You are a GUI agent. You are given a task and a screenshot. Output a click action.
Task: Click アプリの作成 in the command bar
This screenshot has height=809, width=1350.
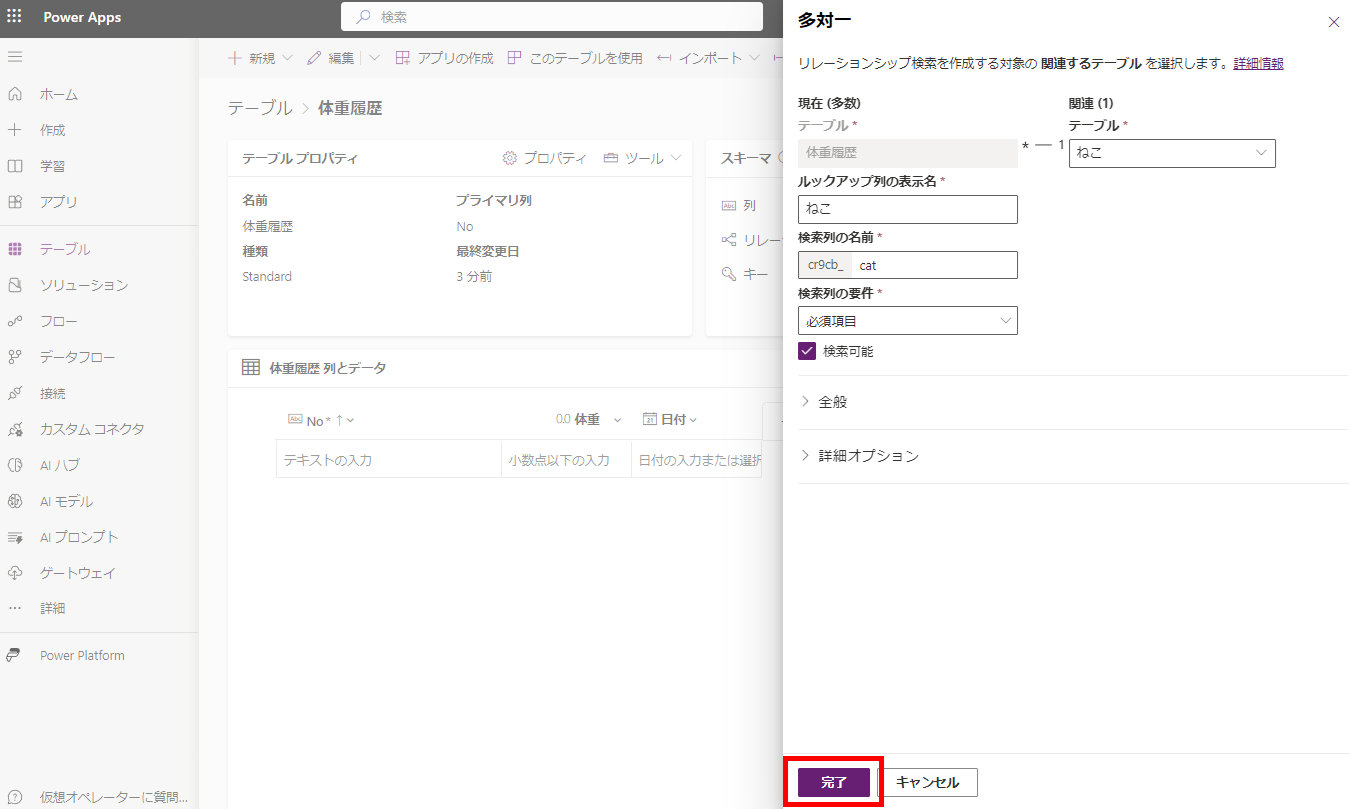click(x=444, y=58)
